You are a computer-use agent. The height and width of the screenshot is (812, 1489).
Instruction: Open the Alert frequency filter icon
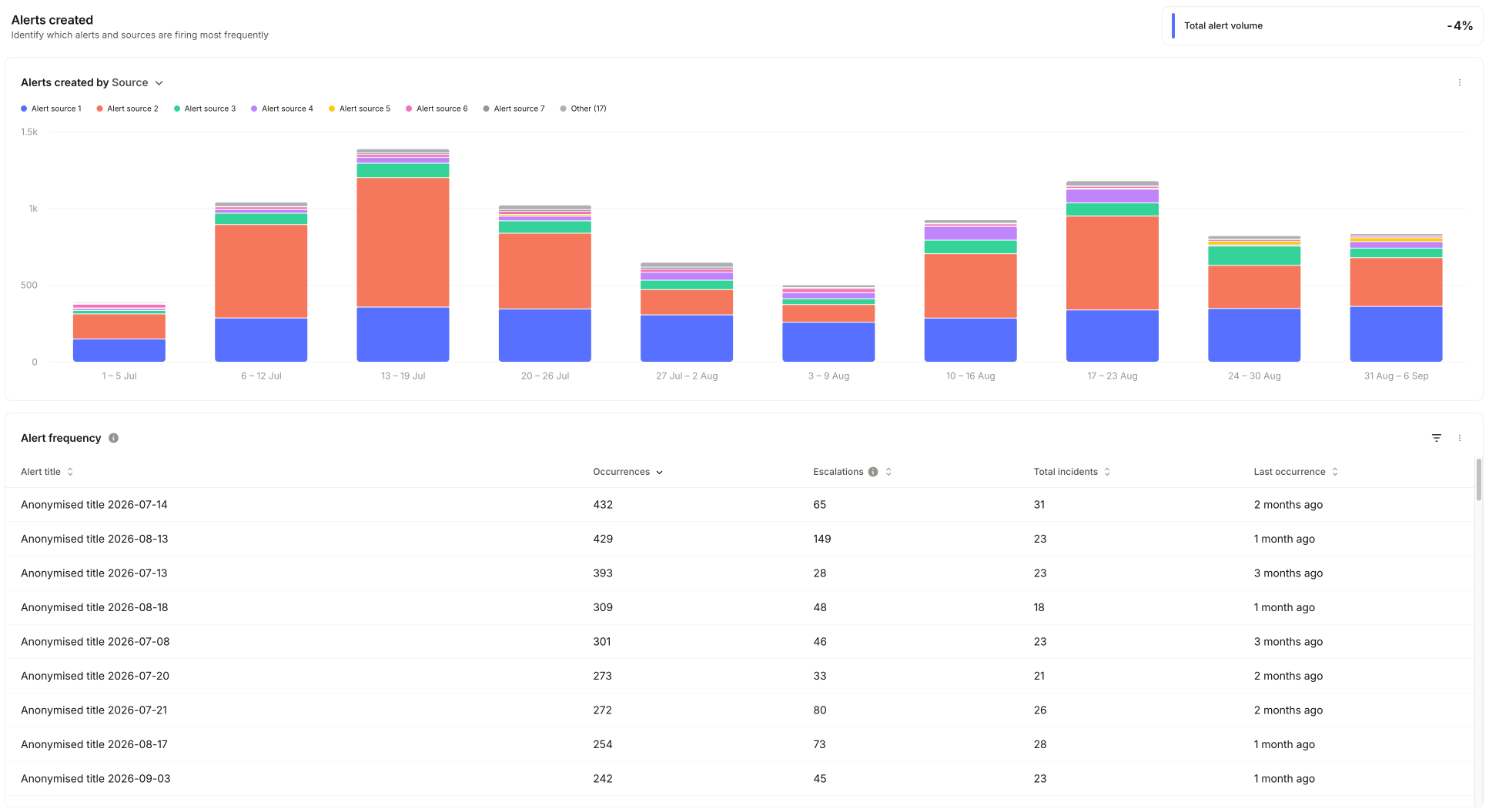click(1436, 438)
